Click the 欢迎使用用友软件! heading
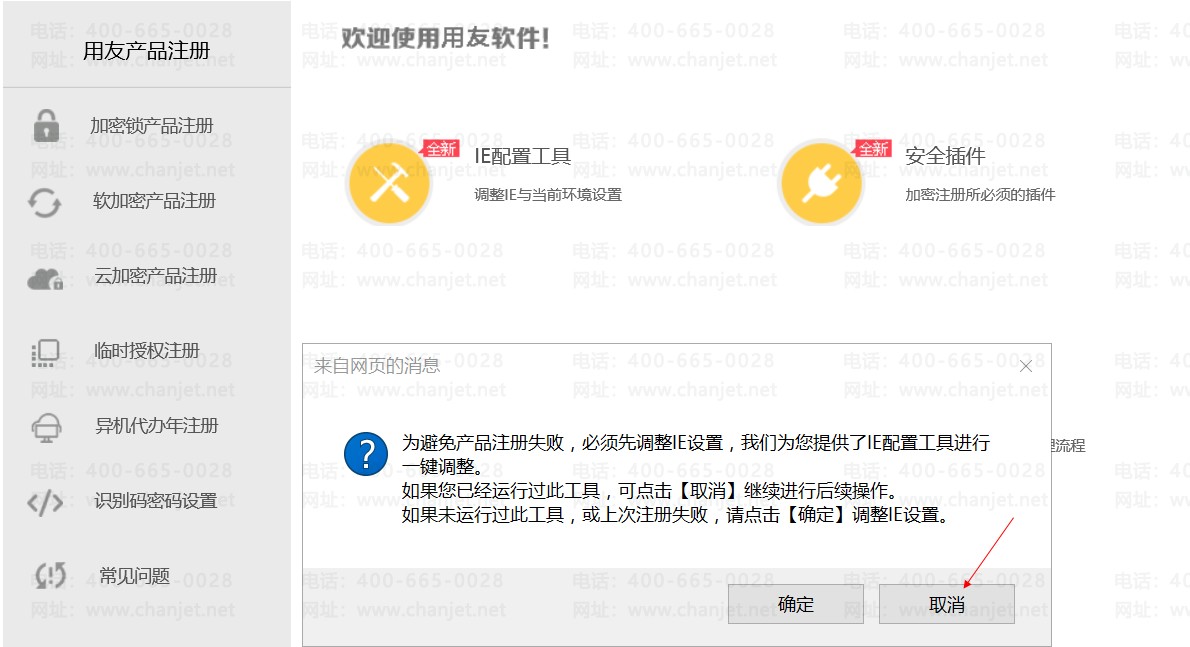 tap(445, 38)
